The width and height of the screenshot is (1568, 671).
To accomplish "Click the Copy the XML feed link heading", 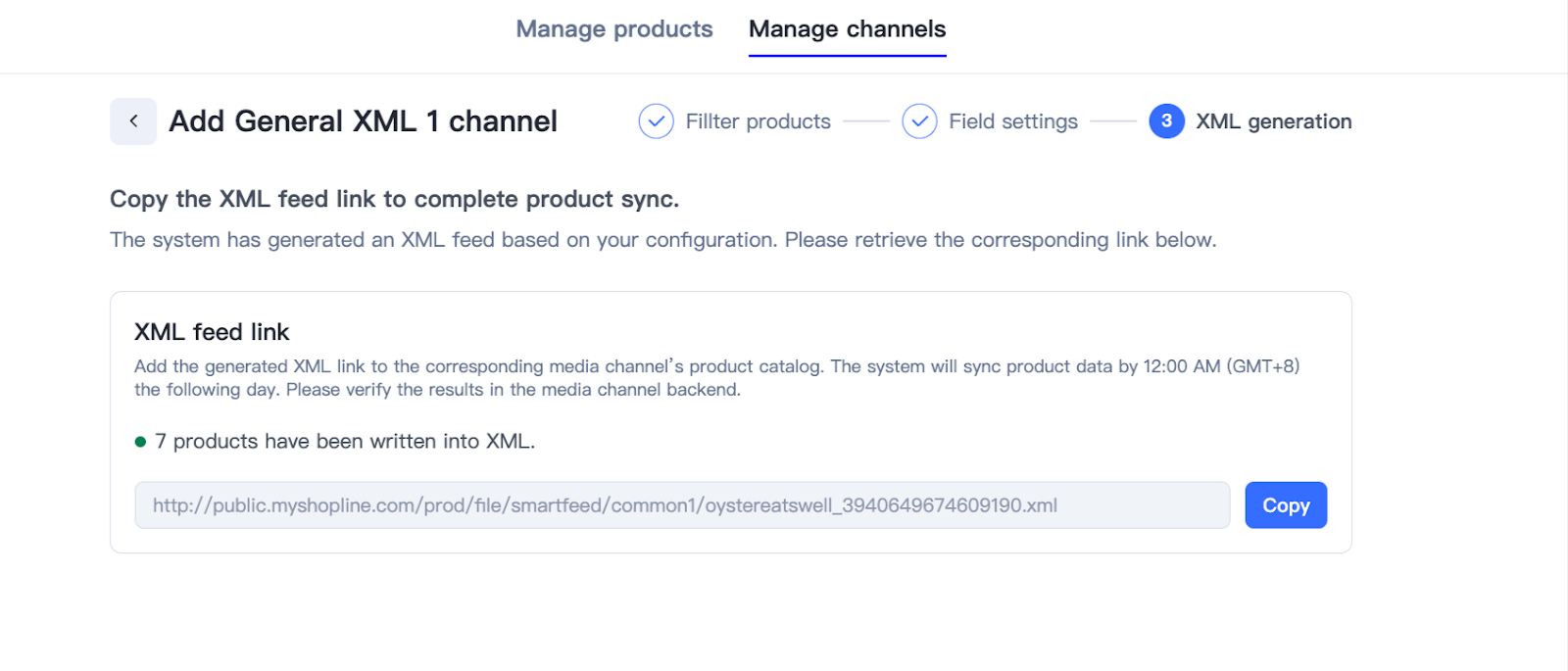I will tap(394, 199).
